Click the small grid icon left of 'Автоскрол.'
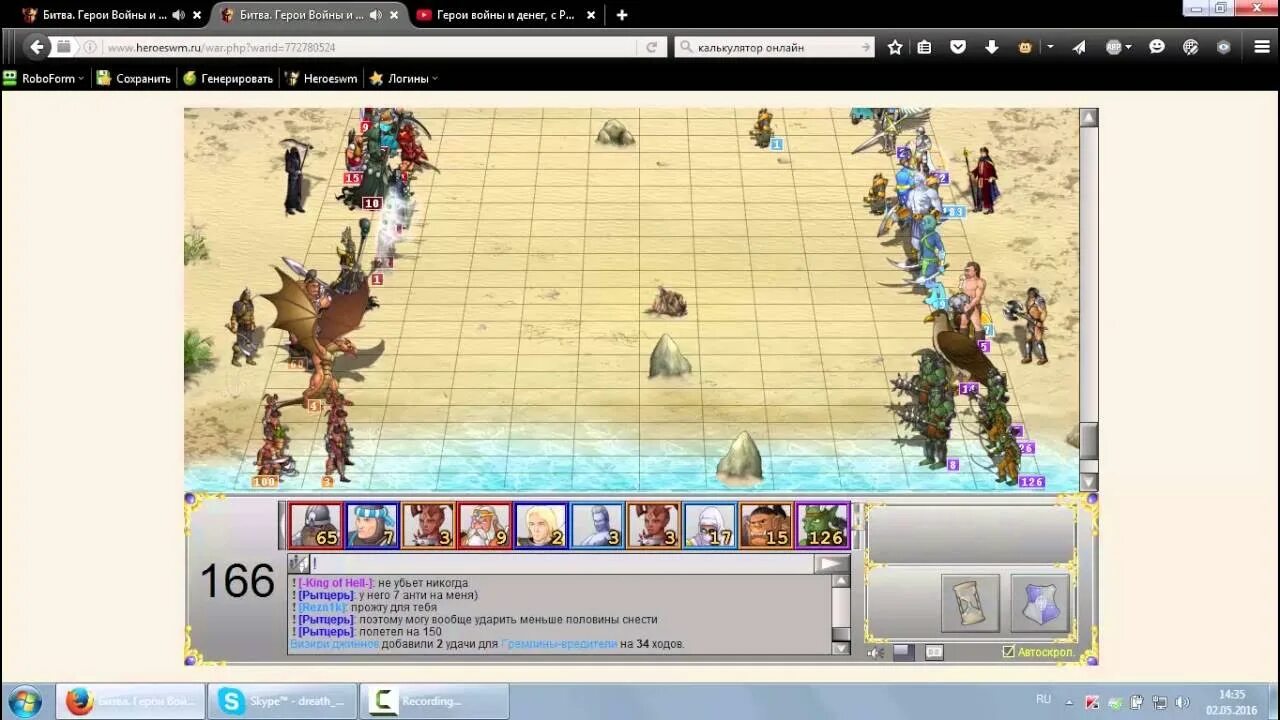This screenshot has width=1280, height=720. coord(934,652)
